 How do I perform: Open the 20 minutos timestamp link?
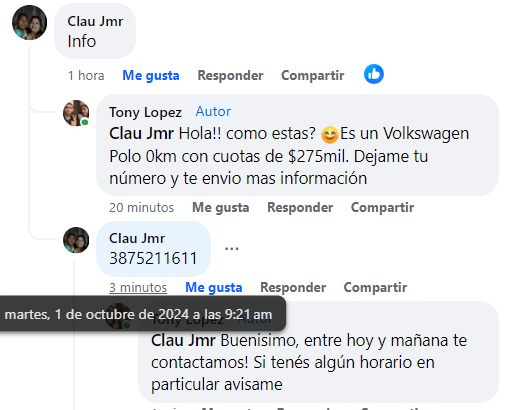(x=141, y=208)
